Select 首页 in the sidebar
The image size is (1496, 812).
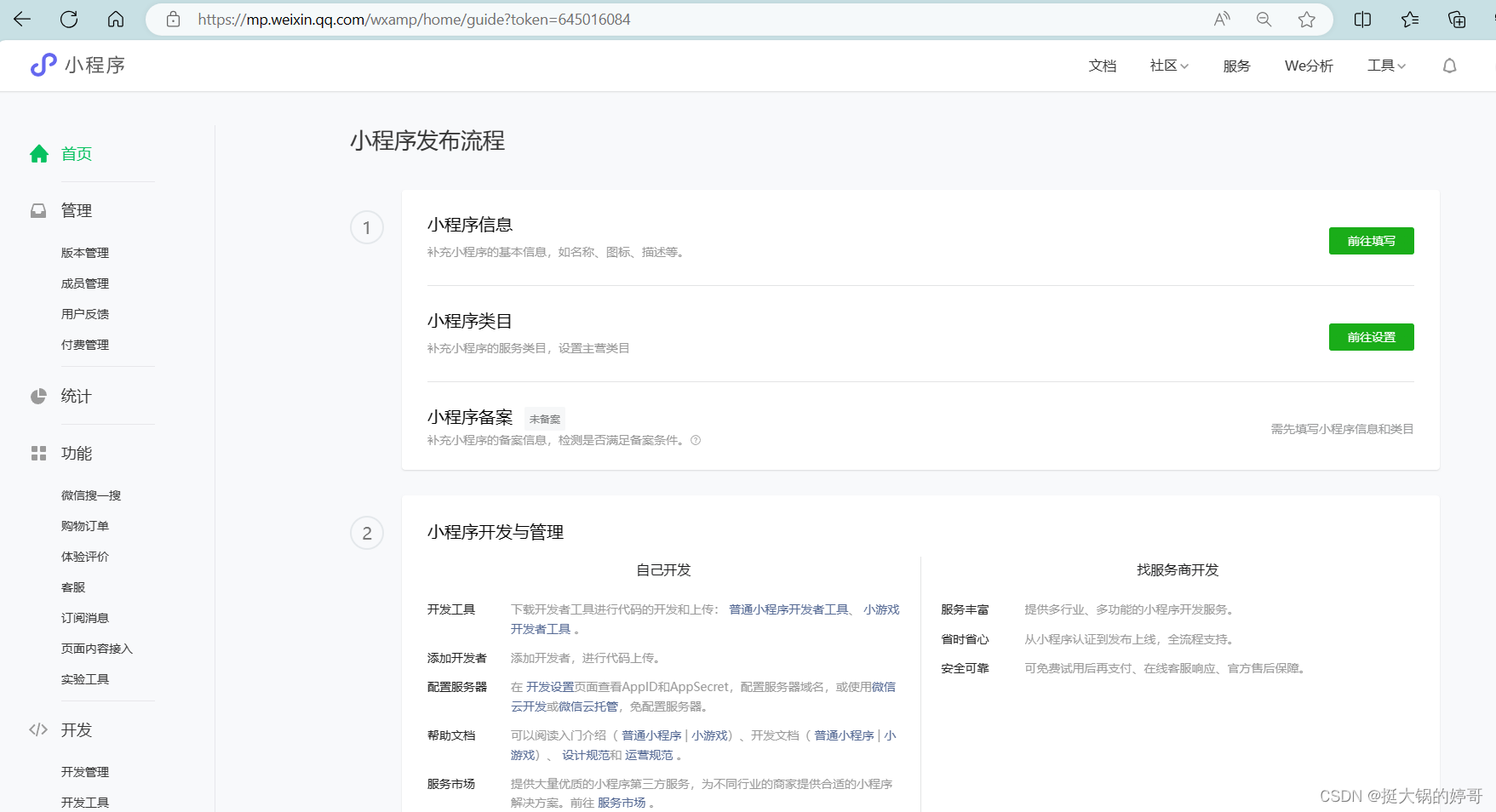click(x=77, y=153)
